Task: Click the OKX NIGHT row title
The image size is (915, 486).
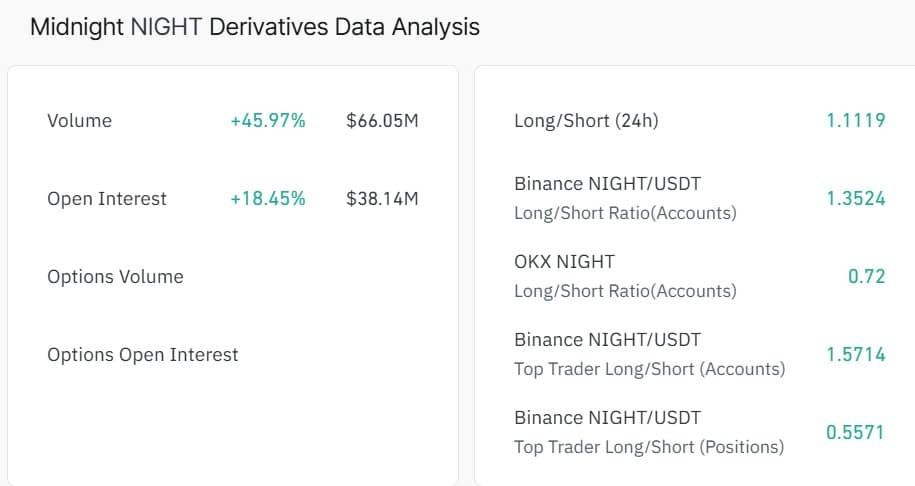Action: pos(564,262)
